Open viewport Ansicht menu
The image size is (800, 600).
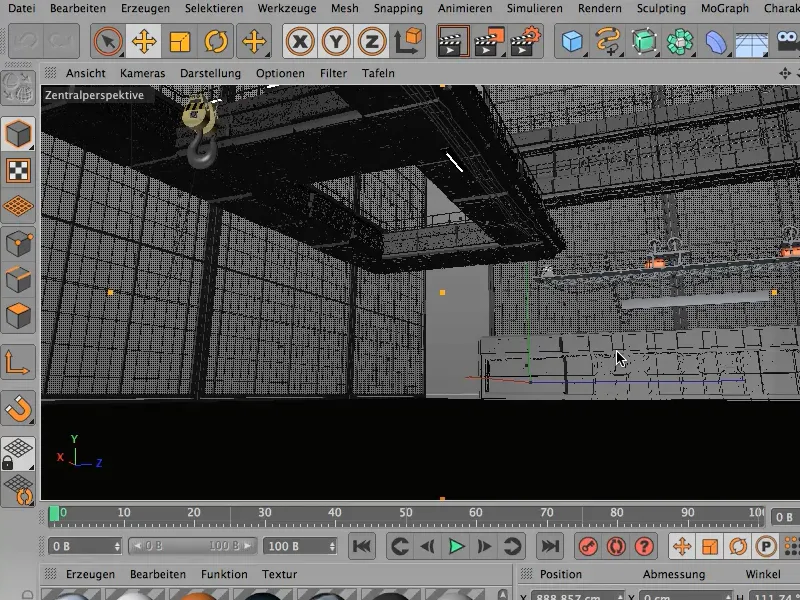click(86, 73)
